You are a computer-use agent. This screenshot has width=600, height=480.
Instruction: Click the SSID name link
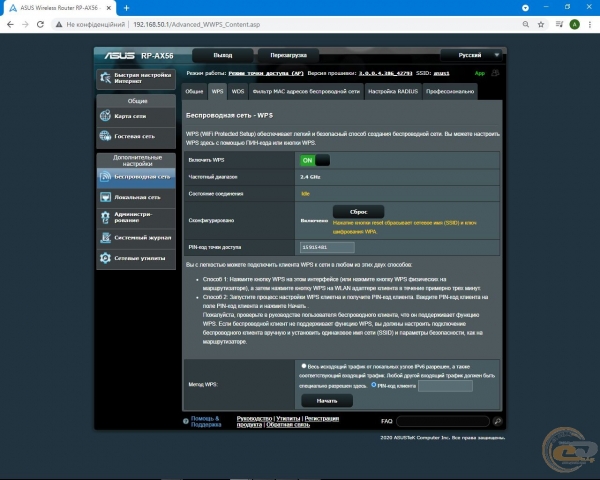(x=441, y=73)
